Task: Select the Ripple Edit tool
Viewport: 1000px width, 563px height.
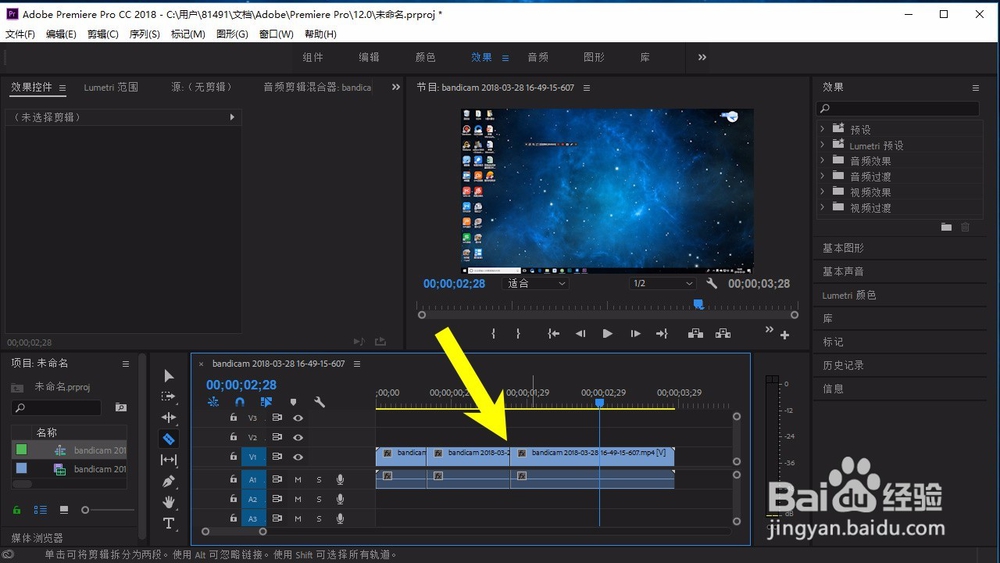Action: pyautogui.click(x=168, y=418)
